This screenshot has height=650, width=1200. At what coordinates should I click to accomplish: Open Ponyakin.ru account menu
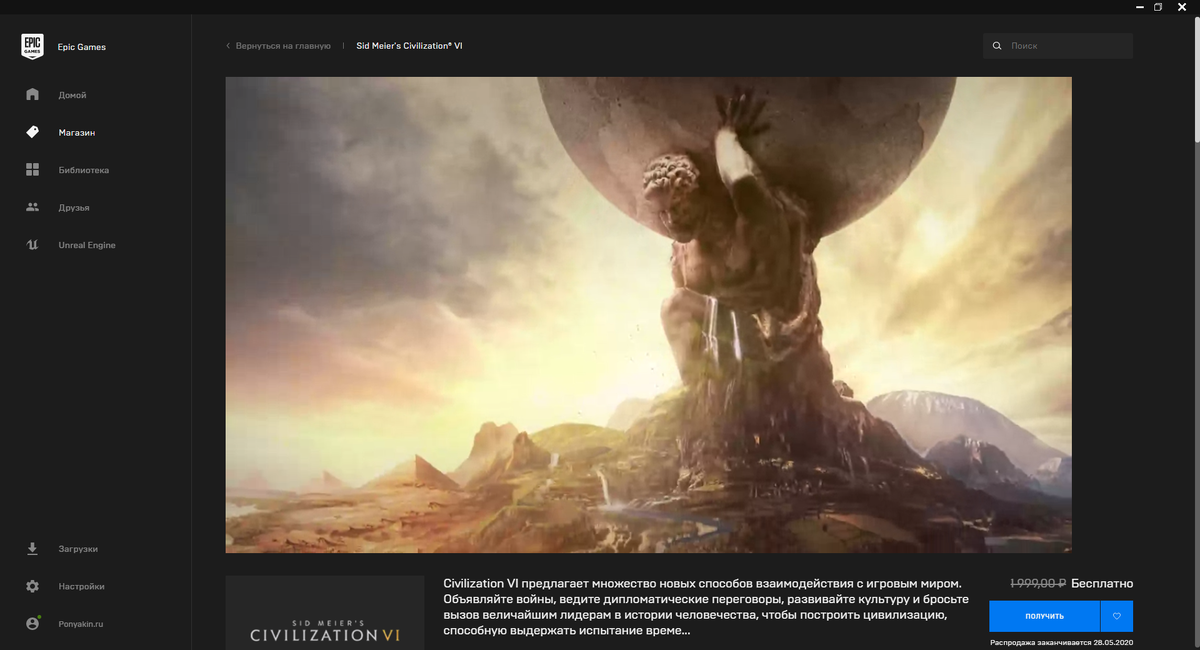point(81,624)
